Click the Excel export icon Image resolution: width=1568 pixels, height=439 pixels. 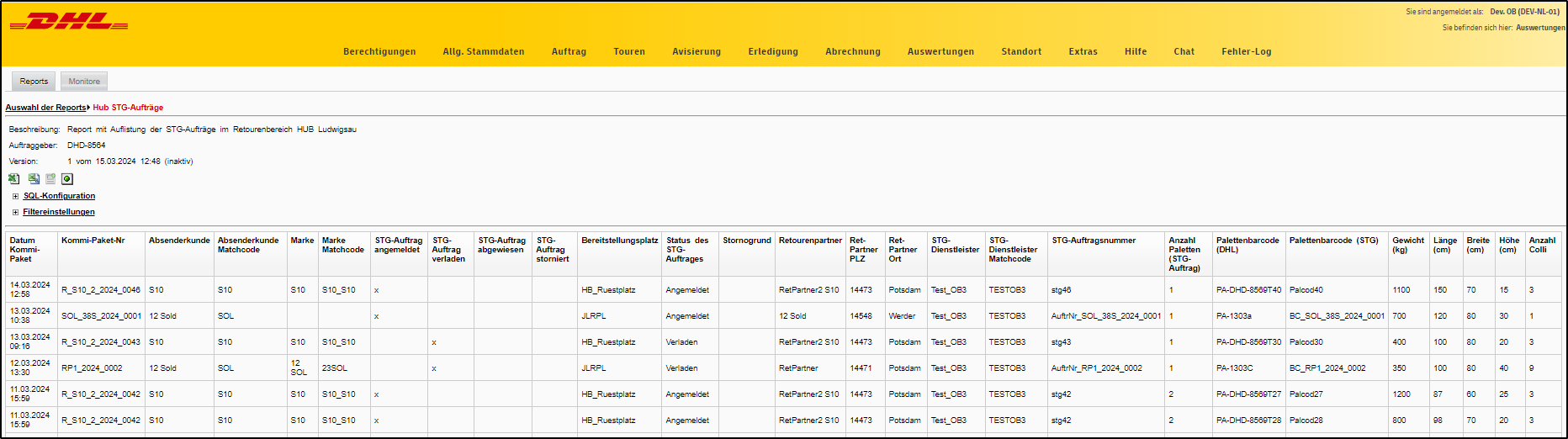(14, 178)
